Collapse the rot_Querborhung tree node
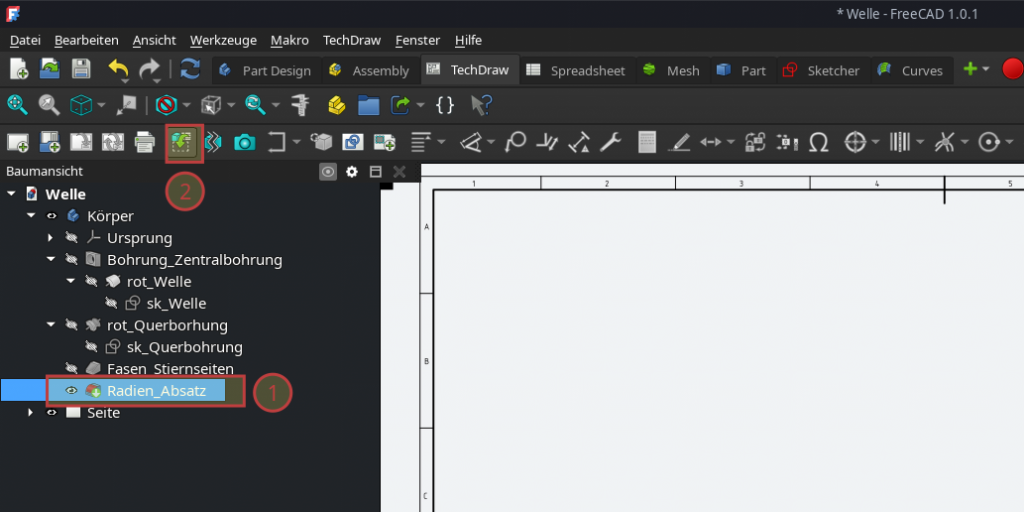 tap(50, 326)
